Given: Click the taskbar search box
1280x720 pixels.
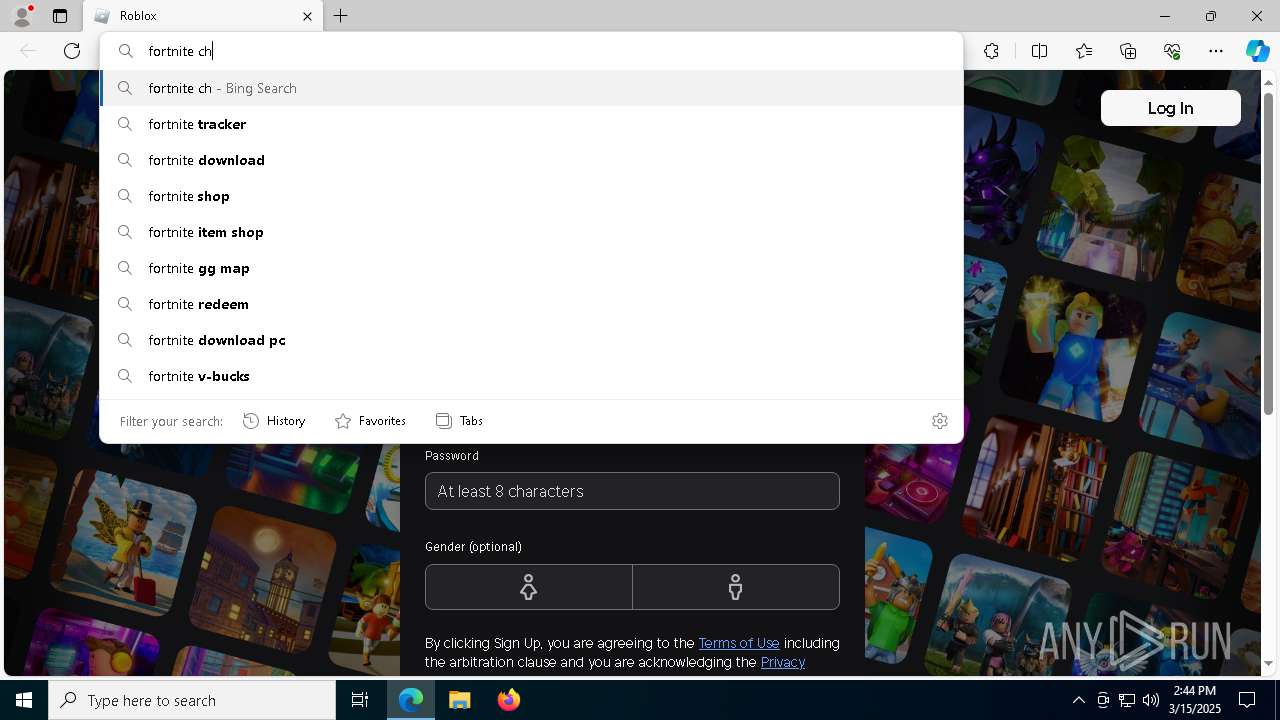Looking at the screenshot, I should pos(192,700).
